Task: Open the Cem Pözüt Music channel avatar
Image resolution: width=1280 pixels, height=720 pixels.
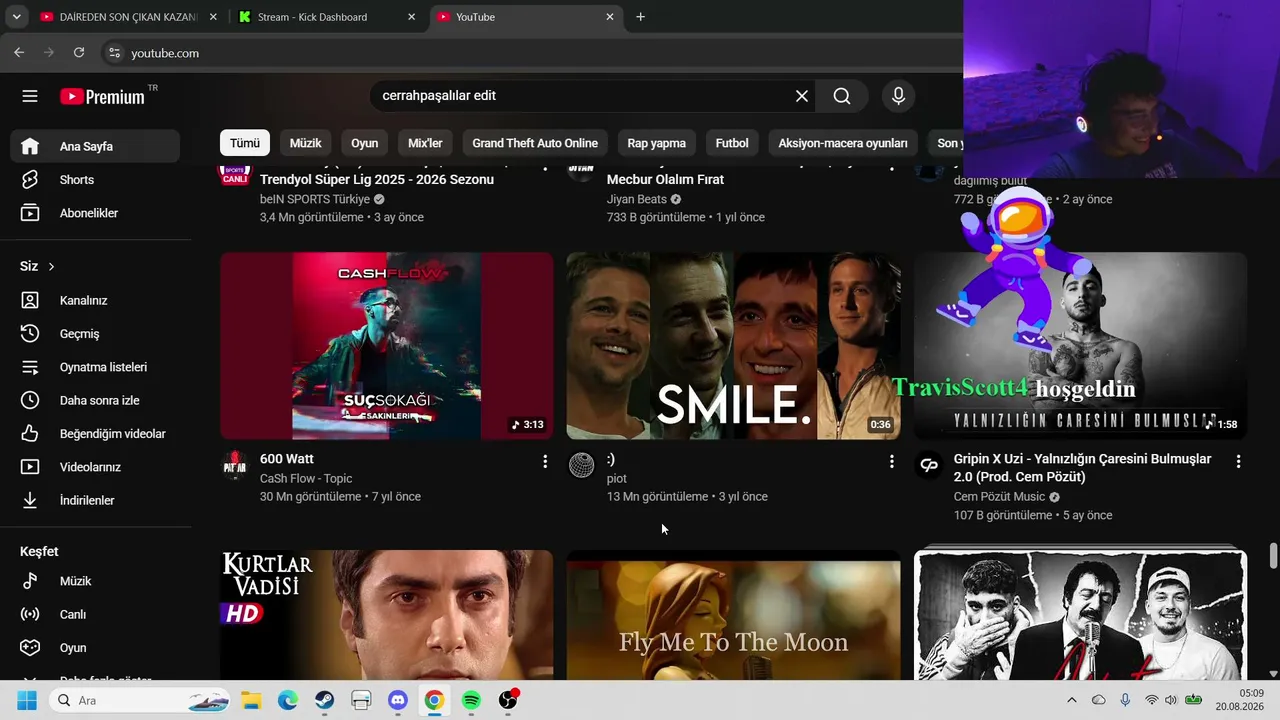Action: click(928, 465)
